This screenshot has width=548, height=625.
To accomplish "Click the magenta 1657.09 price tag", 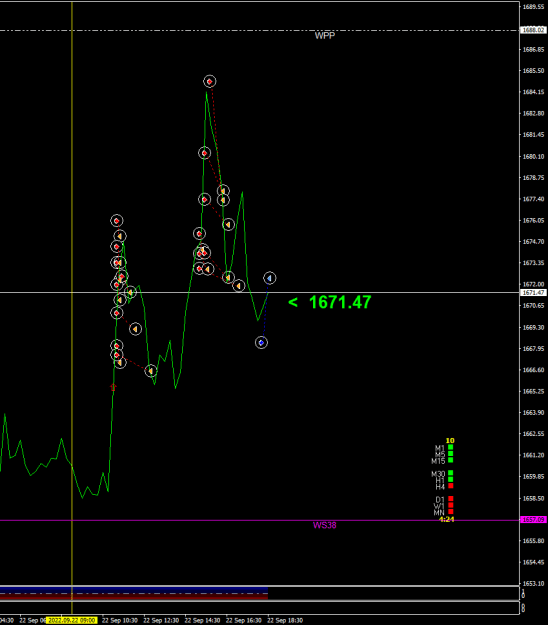I will 533,520.
